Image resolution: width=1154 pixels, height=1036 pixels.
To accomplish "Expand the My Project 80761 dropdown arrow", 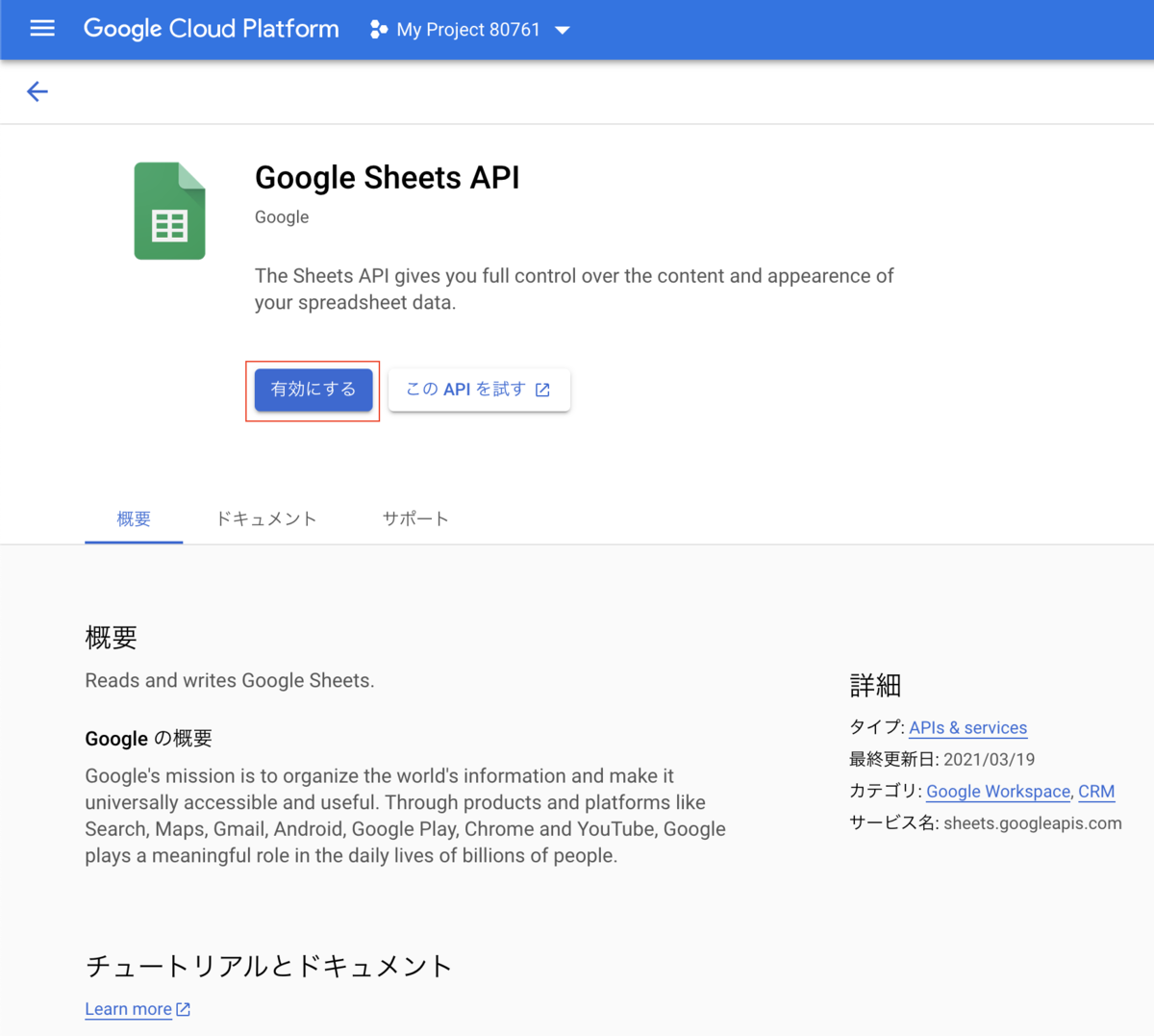I will pos(563,30).
